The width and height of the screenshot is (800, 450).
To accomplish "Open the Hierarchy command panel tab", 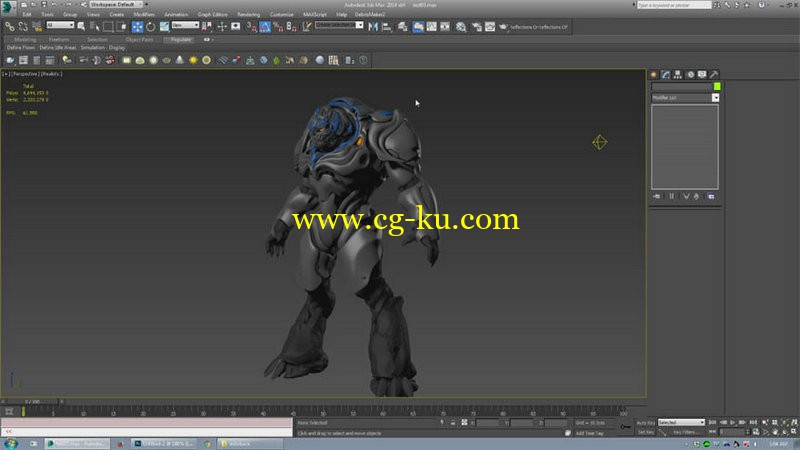I will point(678,74).
